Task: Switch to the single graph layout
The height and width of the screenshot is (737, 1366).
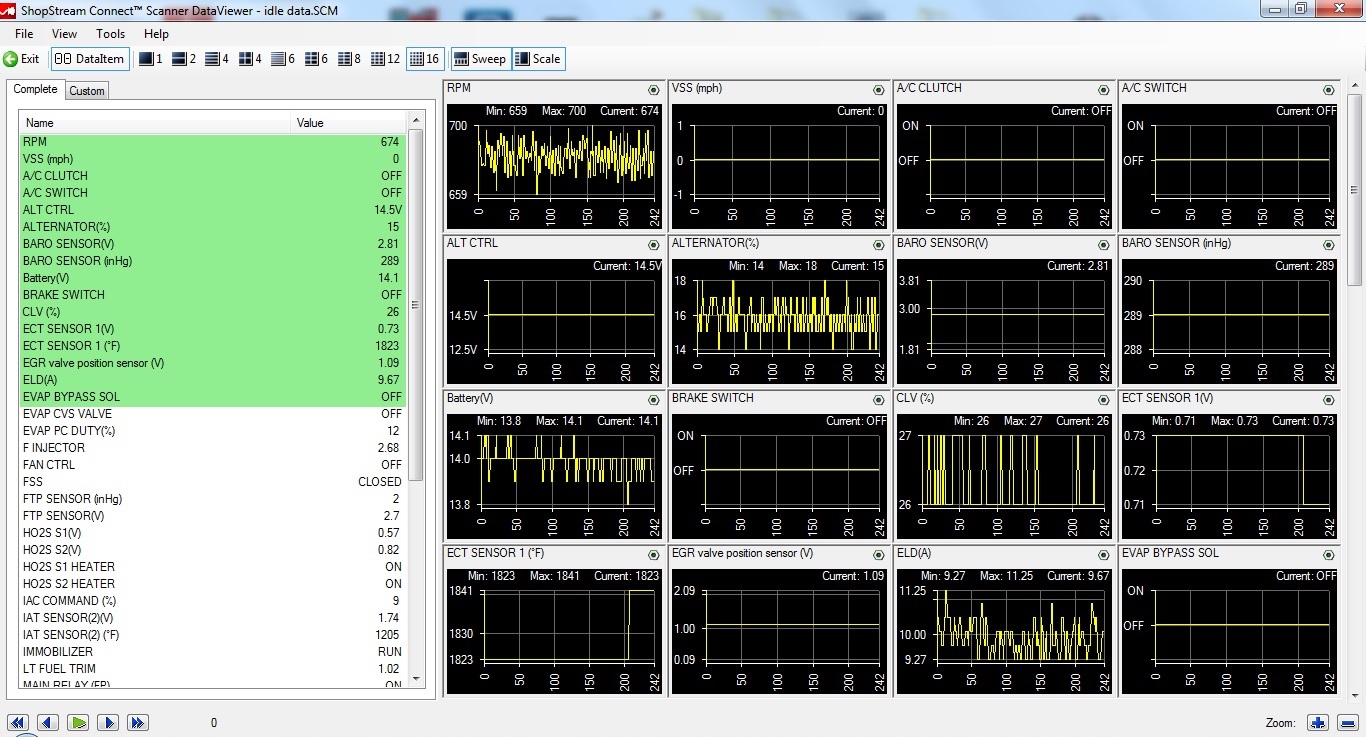Action: coord(150,59)
